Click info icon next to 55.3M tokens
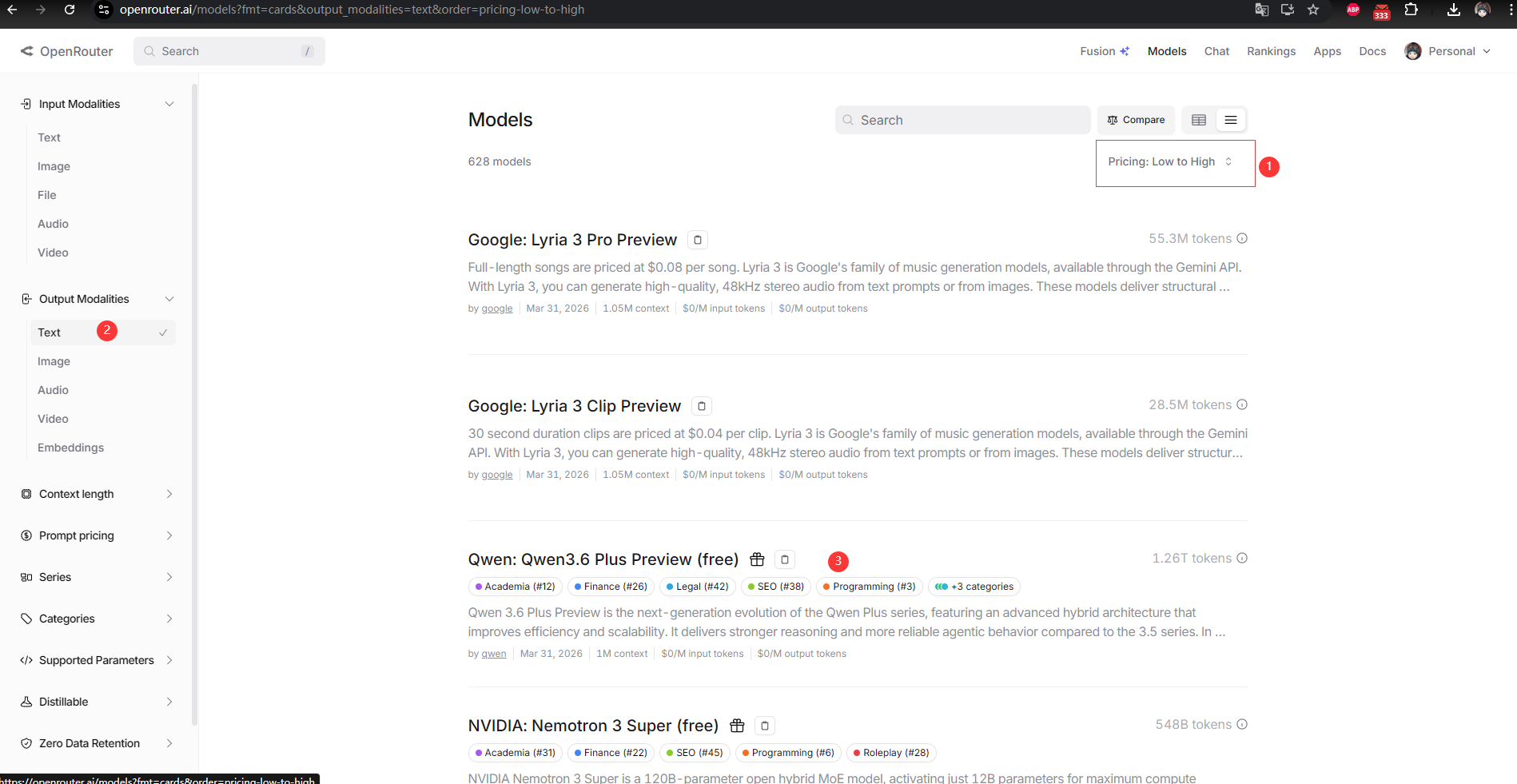Image resolution: width=1517 pixels, height=784 pixels. point(1242,238)
